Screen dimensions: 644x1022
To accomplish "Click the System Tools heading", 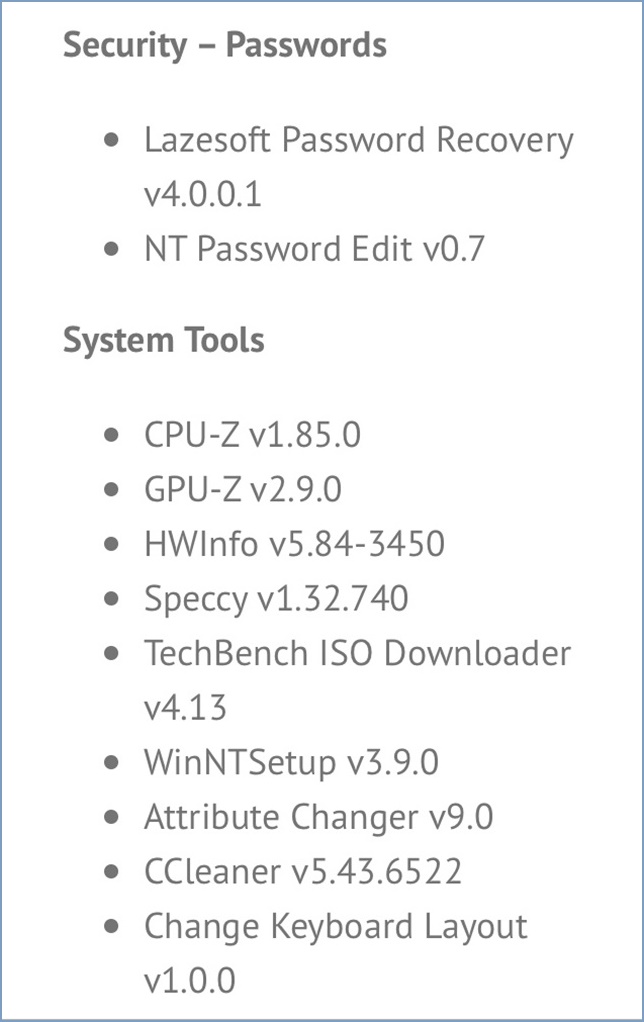I will coord(164,340).
